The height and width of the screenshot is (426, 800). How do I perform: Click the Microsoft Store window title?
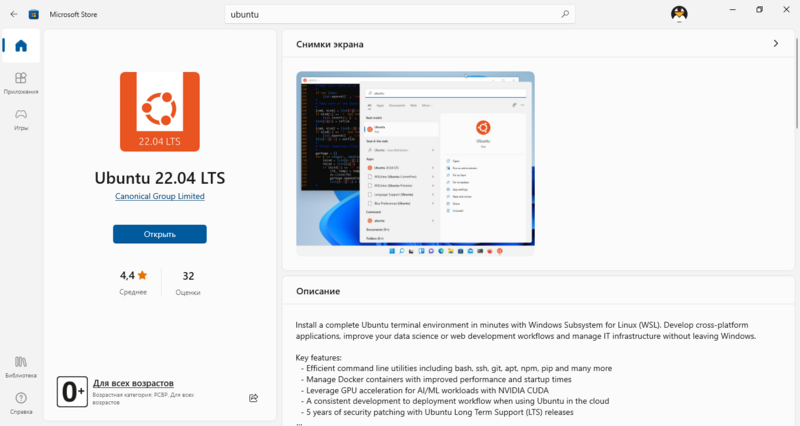73,14
